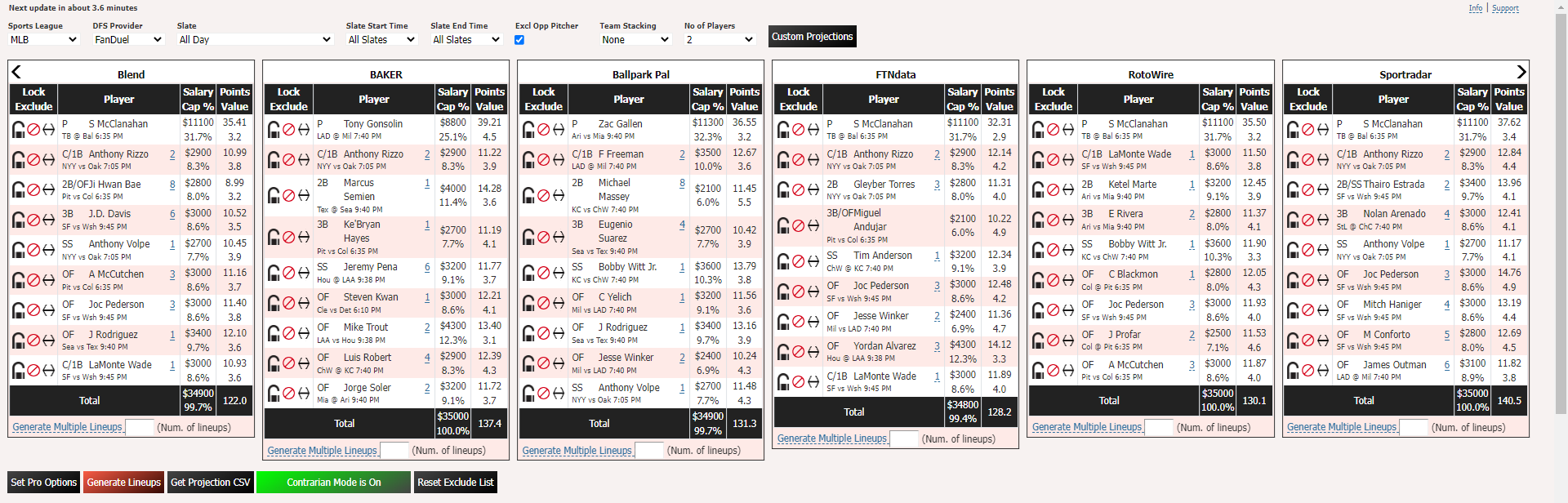Lock A McCutchen in the Blend lineup

pyautogui.click(x=18, y=280)
